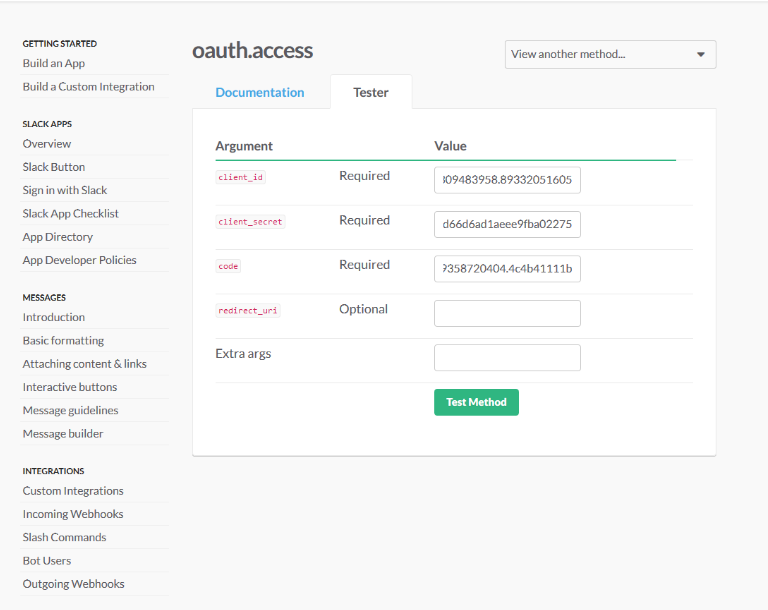Select the Tester tab
The image size is (768, 610).
pyautogui.click(x=371, y=93)
